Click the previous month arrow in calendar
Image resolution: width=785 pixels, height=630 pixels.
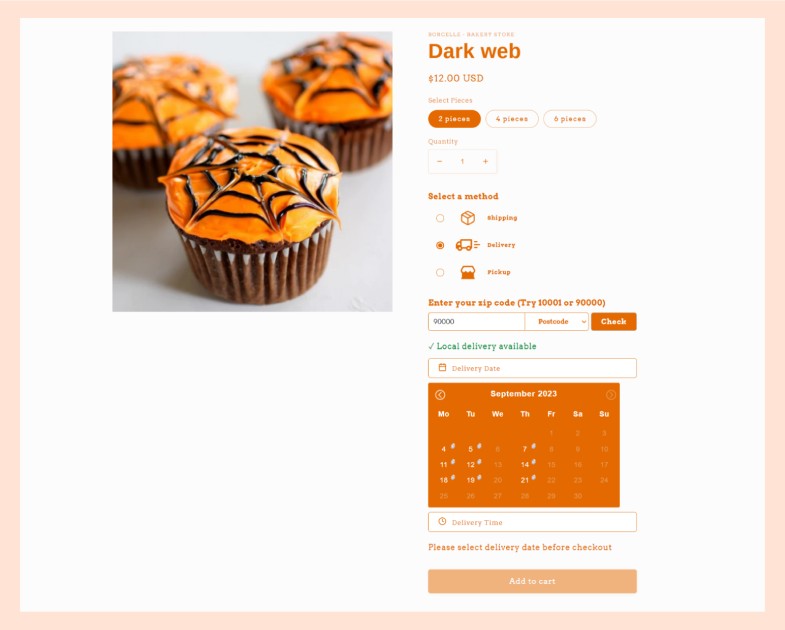440,395
